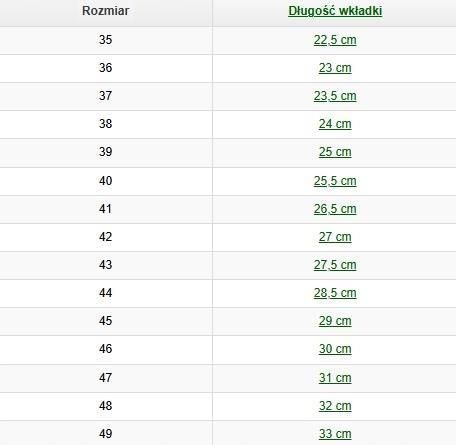
Task: Click the size 38 cell
Action: point(106,124)
